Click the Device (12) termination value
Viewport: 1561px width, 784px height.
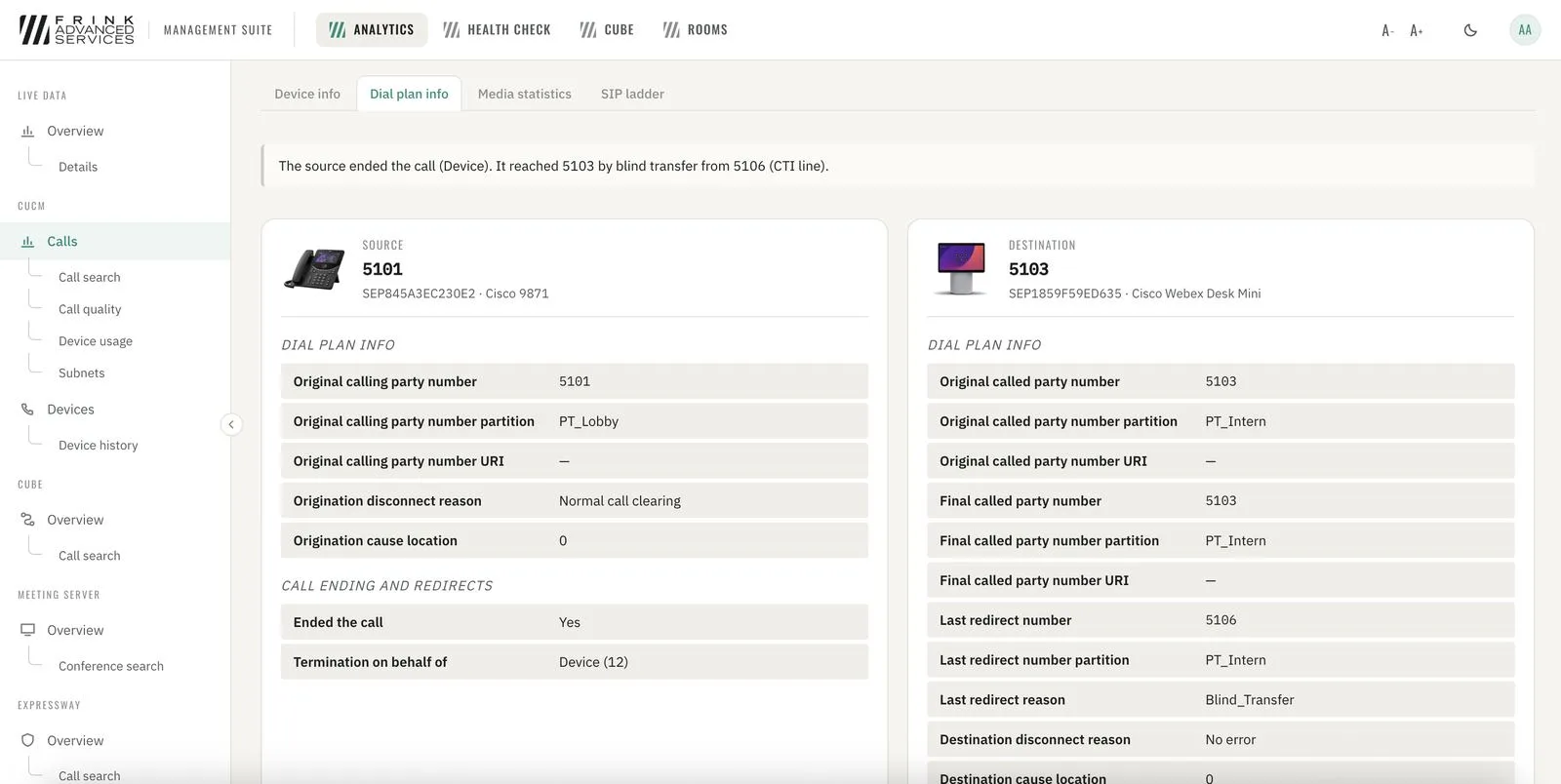[x=593, y=662]
